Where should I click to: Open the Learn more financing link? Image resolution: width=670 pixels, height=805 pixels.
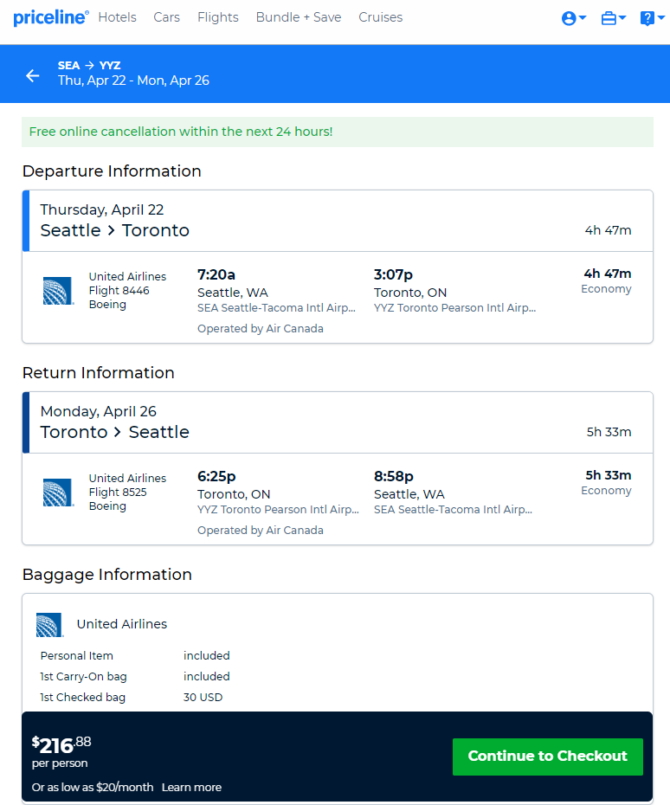tap(192, 788)
